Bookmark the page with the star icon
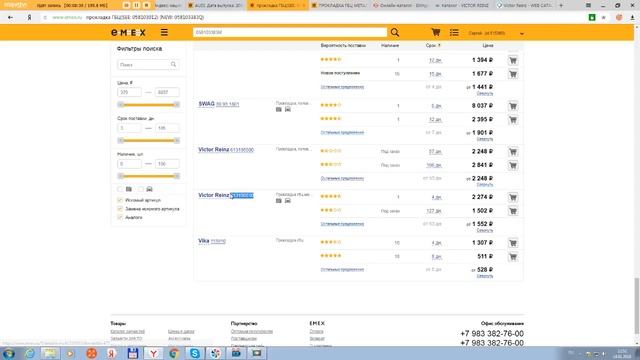This screenshot has height=360, width=640. click(604, 18)
